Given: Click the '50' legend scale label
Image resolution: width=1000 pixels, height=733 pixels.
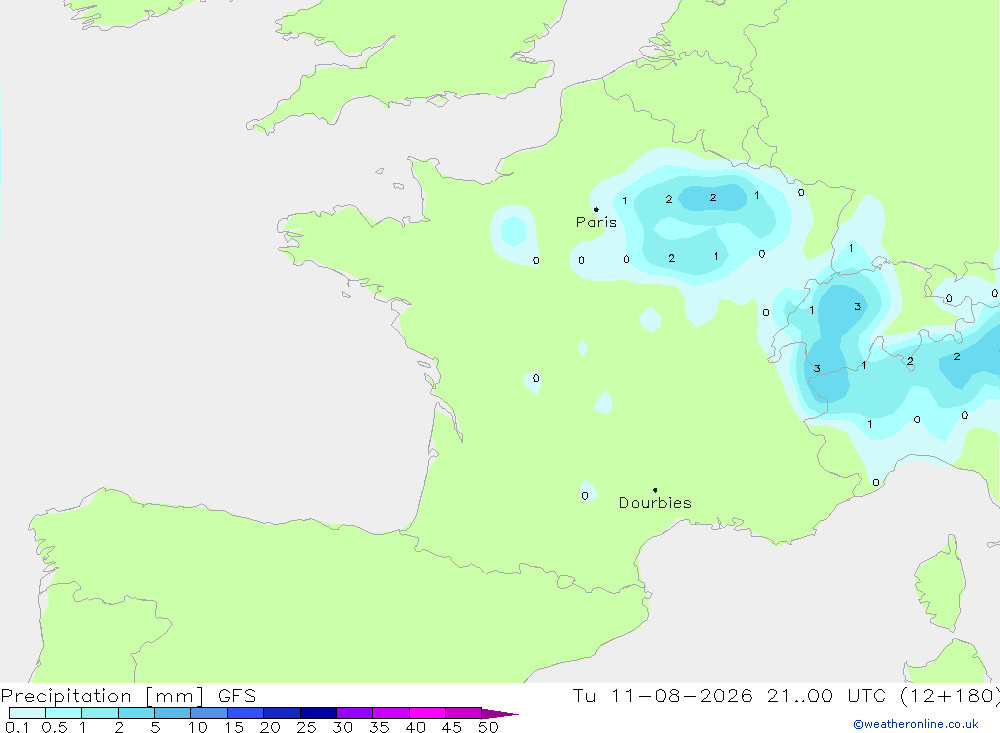Looking at the screenshot, I should click(488, 727).
